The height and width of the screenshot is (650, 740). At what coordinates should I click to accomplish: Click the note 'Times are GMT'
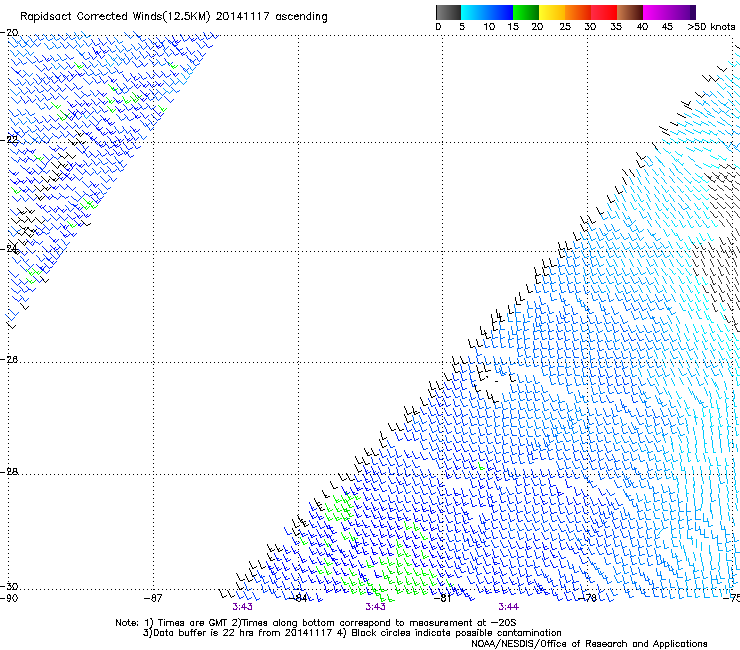193,623
